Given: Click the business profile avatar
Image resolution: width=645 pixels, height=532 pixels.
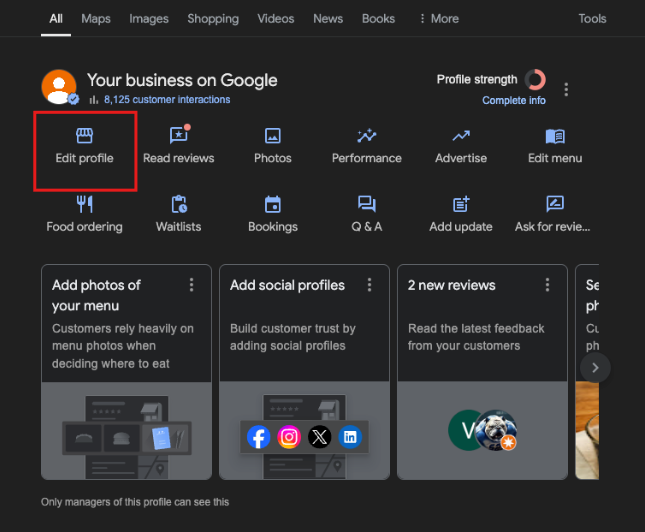Looking at the screenshot, I should pyautogui.click(x=59, y=87).
